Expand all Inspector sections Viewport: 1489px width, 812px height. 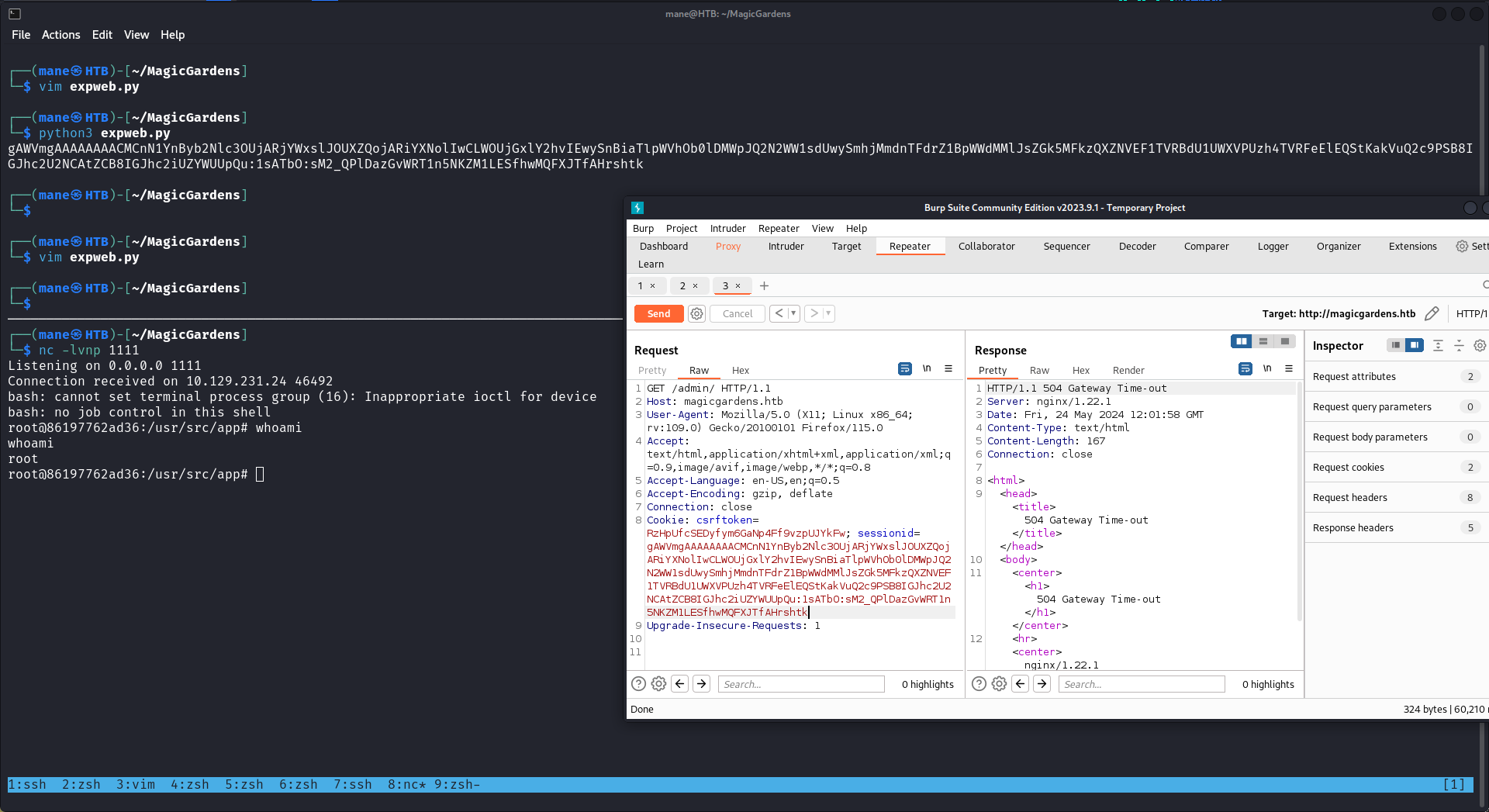[x=1438, y=346]
